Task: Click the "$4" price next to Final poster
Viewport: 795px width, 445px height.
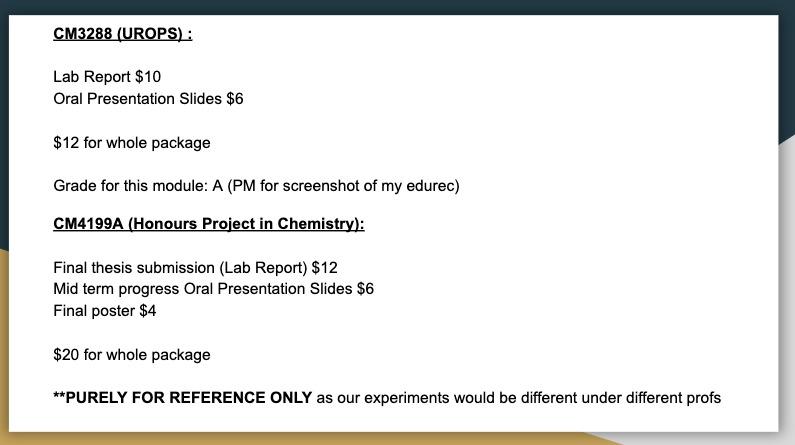Action: tap(148, 311)
